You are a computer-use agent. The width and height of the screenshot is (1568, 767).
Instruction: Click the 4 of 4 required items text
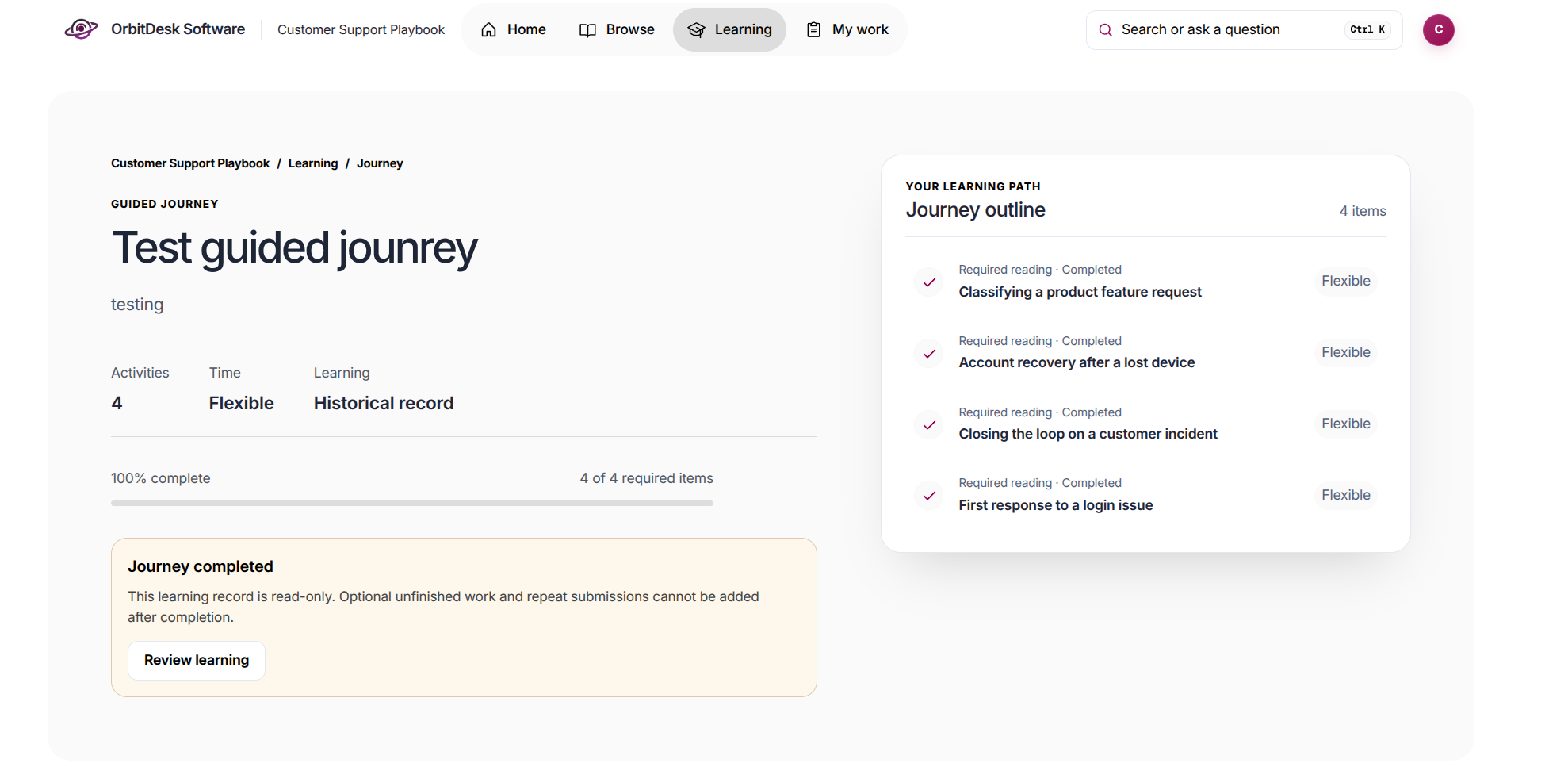click(x=646, y=478)
